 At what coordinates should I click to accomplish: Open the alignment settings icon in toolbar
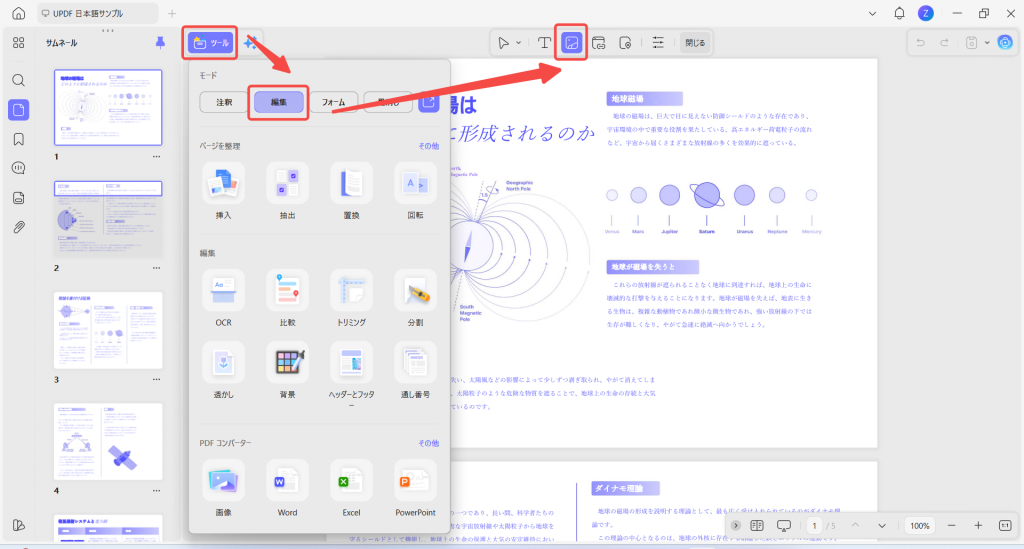click(658, 43)
